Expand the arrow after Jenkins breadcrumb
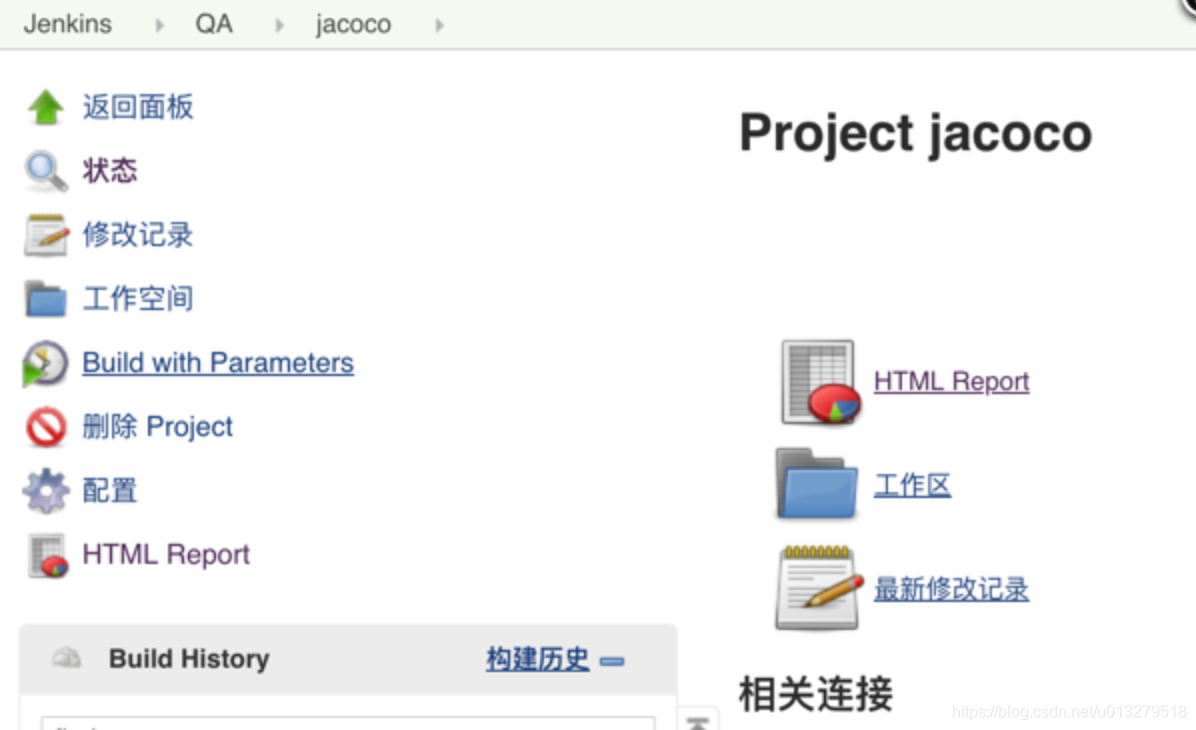This screenshot has height=730, width=1196. (159, 25)
